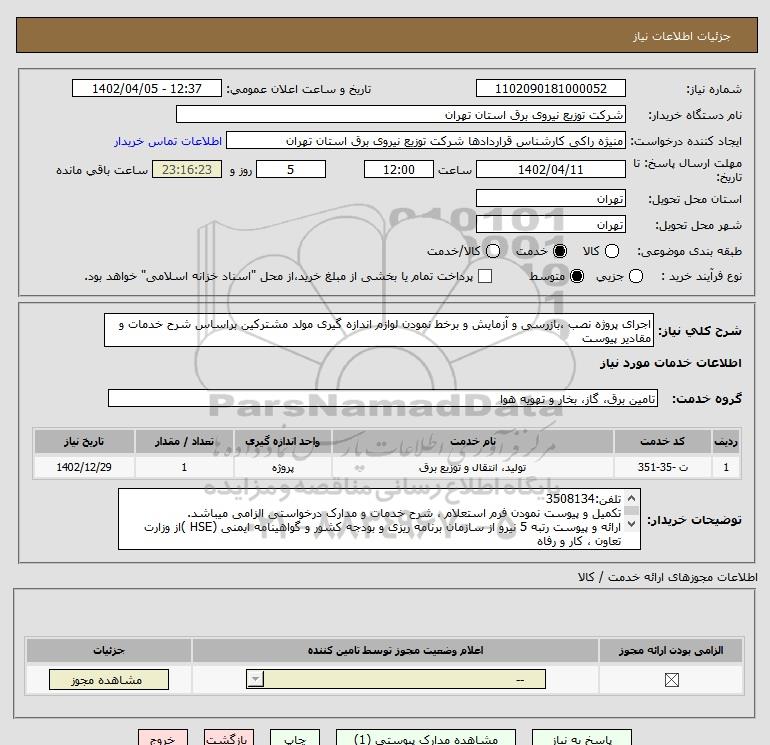Toggle the mandatory permit checkbox

pyautogui.click(x=671, y=680)
